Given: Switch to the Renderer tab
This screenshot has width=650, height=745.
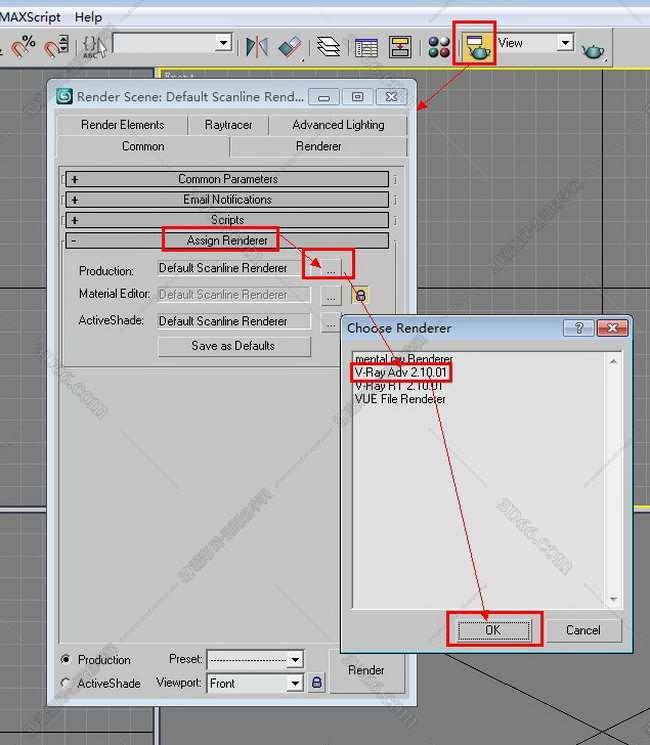Looking at the screenshot, I should click(318, 146).
